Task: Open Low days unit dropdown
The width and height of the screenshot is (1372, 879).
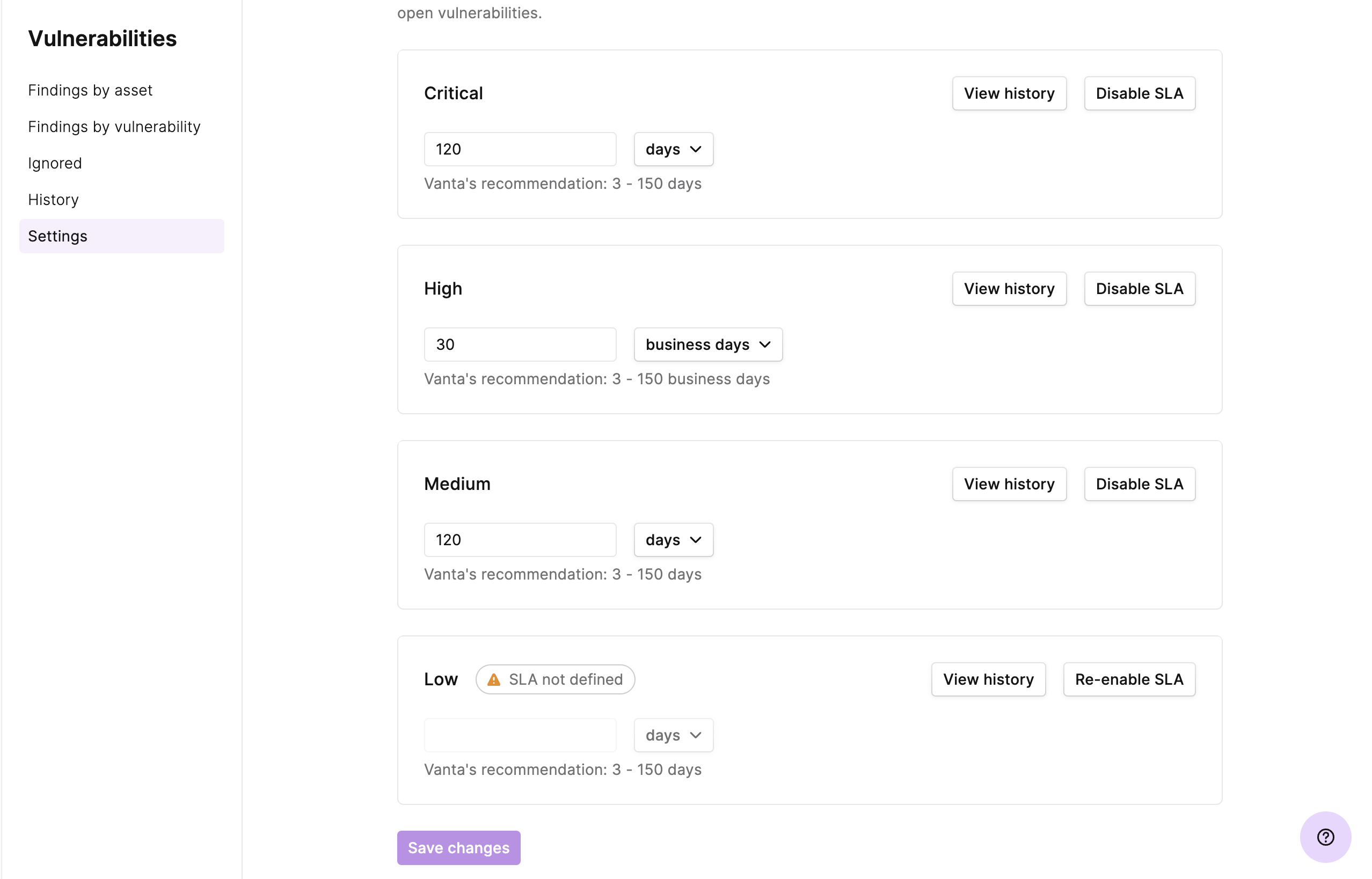Action: [x=673, y=735]
